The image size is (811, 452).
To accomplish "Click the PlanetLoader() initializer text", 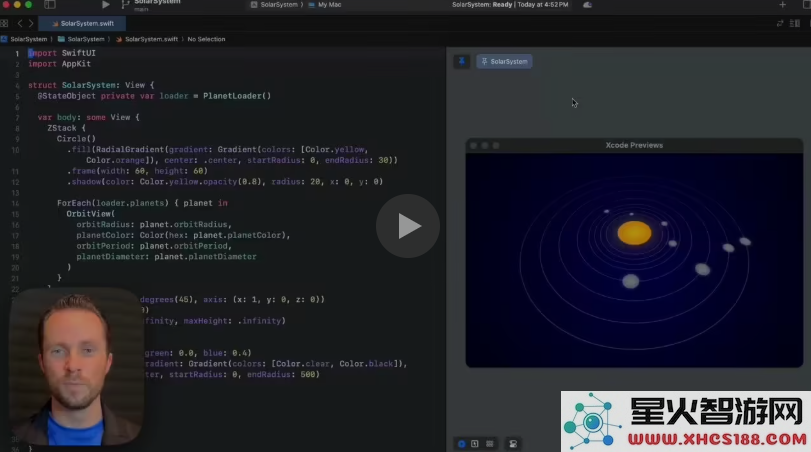I will (237, 96).
